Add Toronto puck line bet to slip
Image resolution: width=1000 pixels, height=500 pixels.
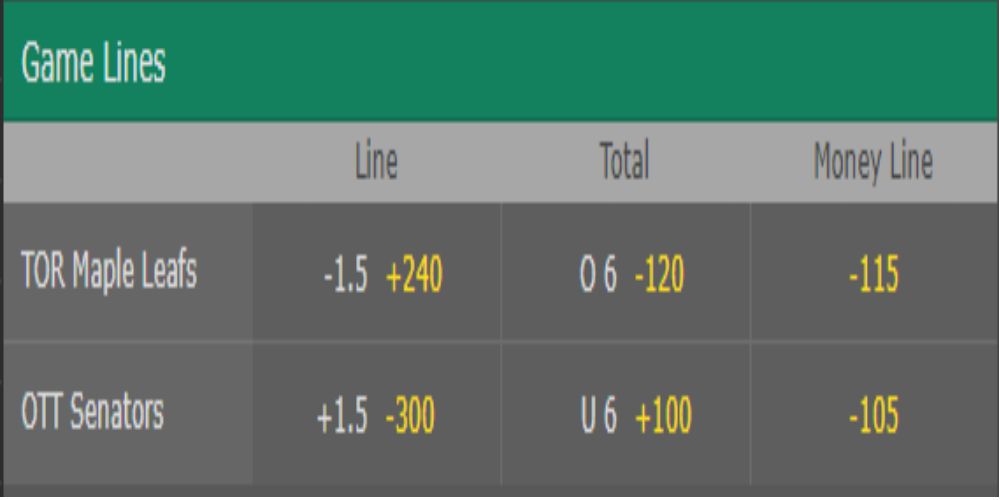tap(377, 272)
